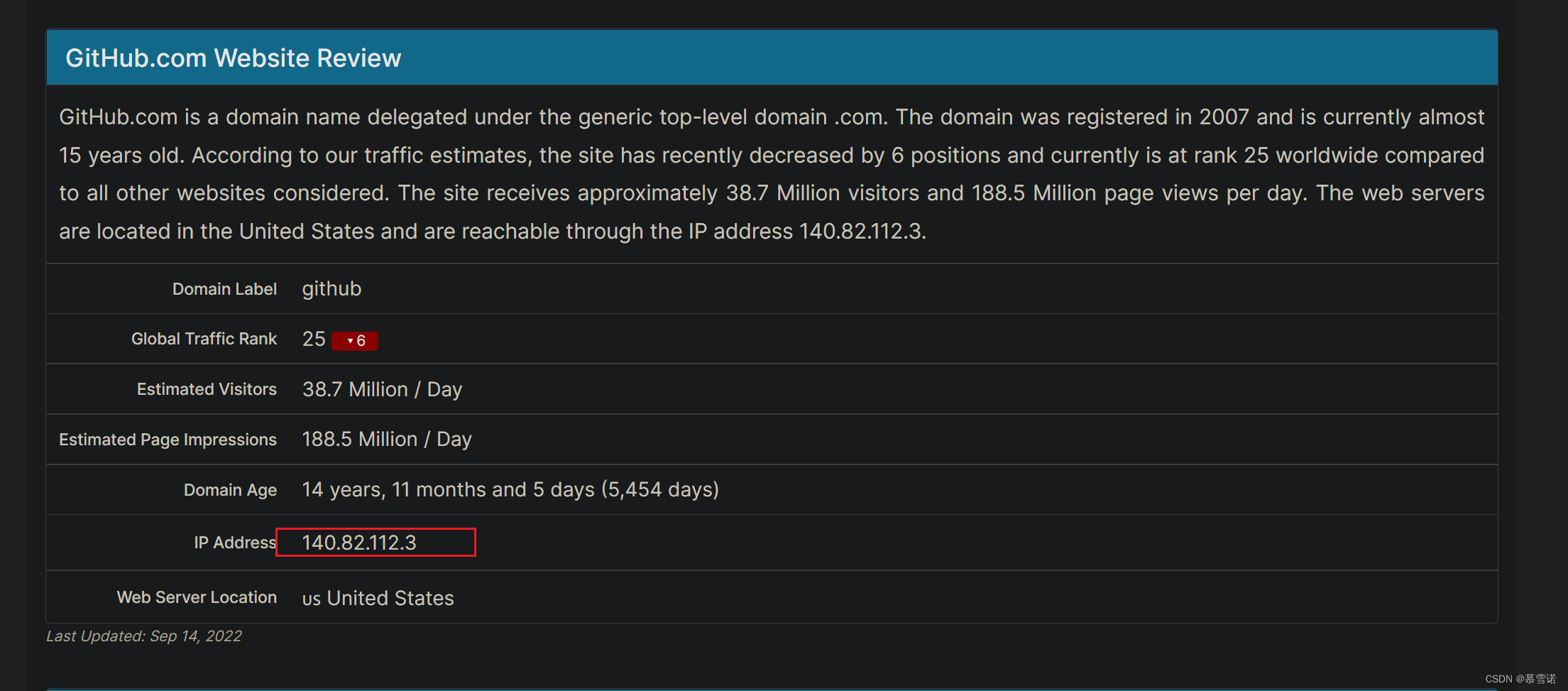Screen dimensions: 1568x691
Task: Click the us country code marker
Action: tap(312, 599)
